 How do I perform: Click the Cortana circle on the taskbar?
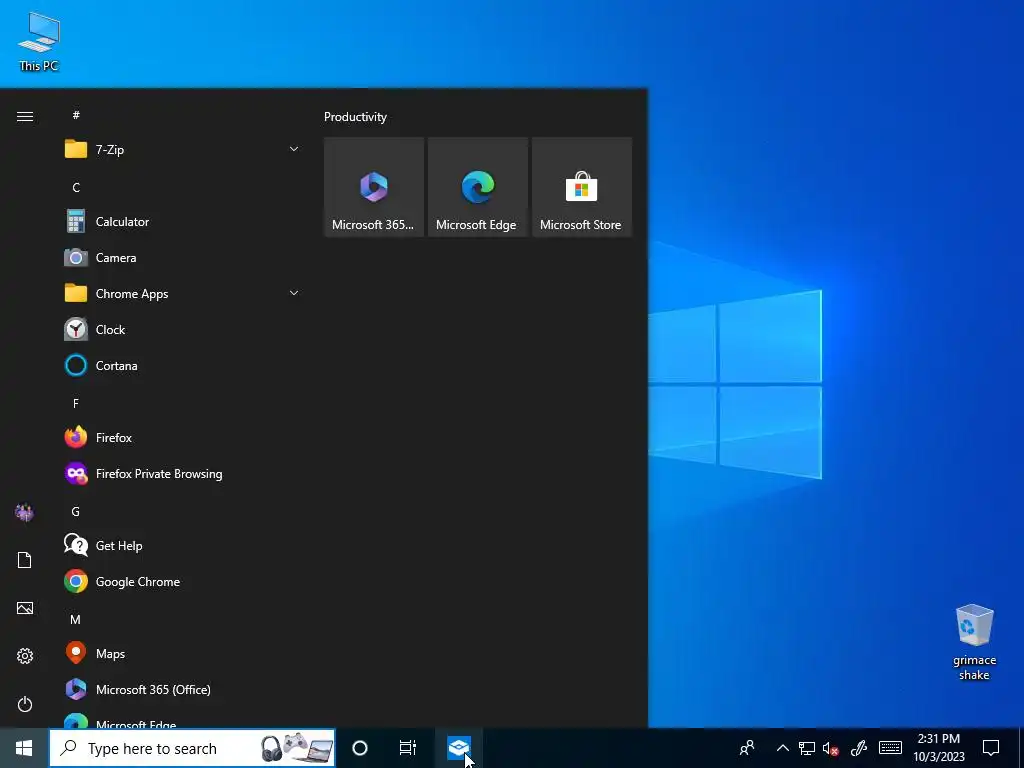coord(360,748)
